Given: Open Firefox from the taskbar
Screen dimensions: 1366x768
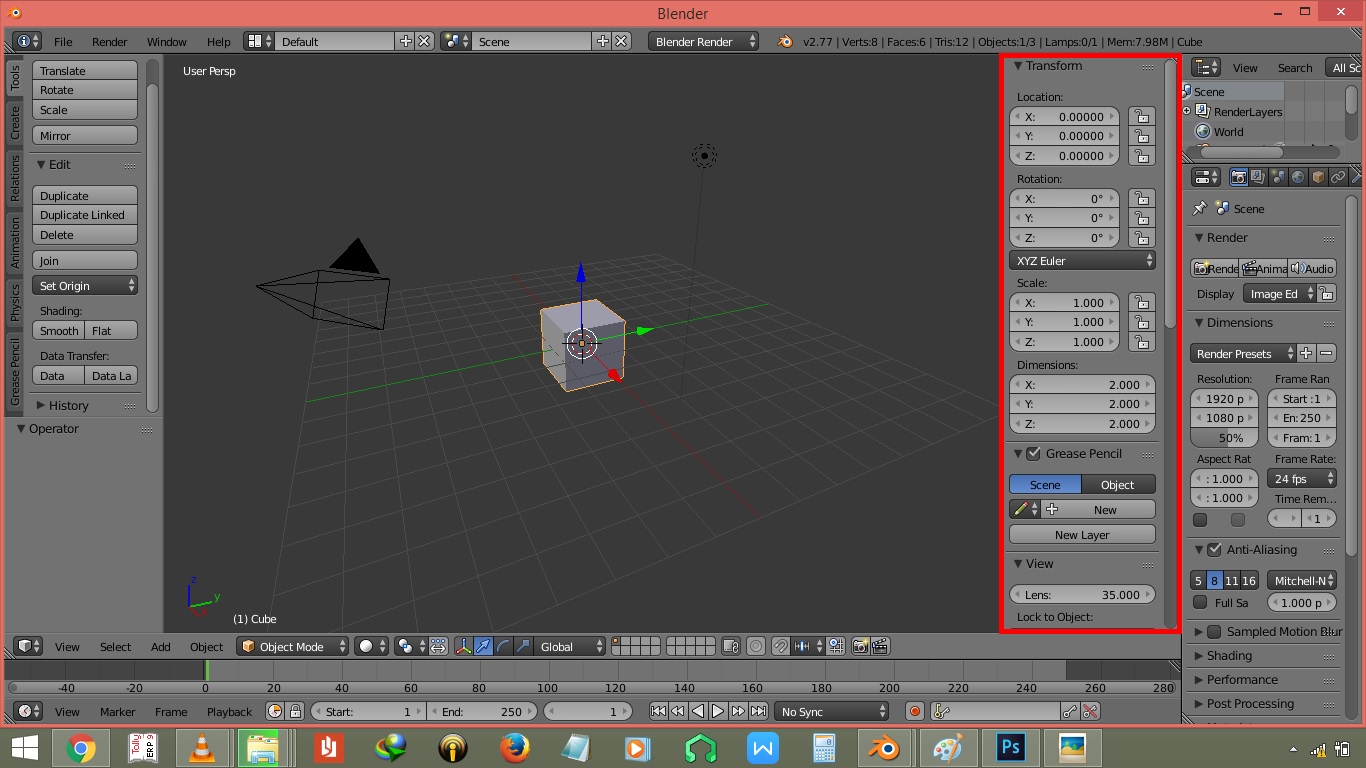Looking at the screenshot, I should 515,747.
